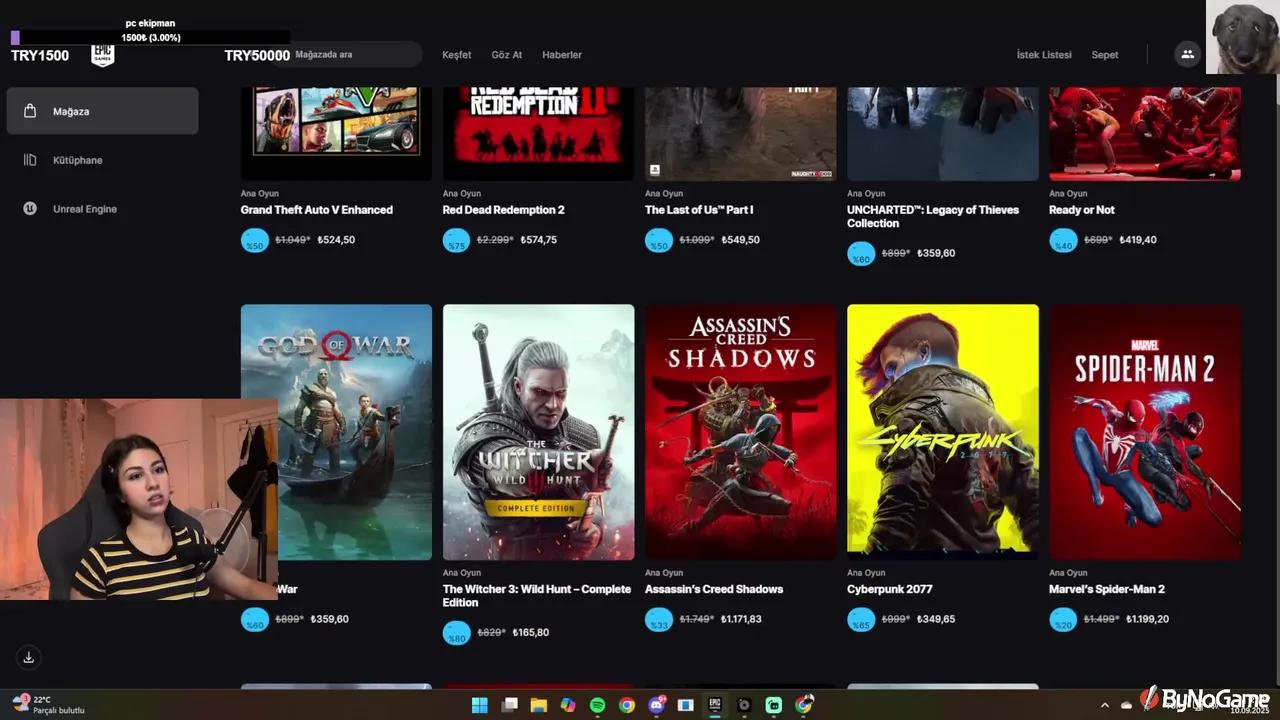1280x720 pixels.
Task: Open the weather widget showing 22°C
Action: [x=48, y=704]
